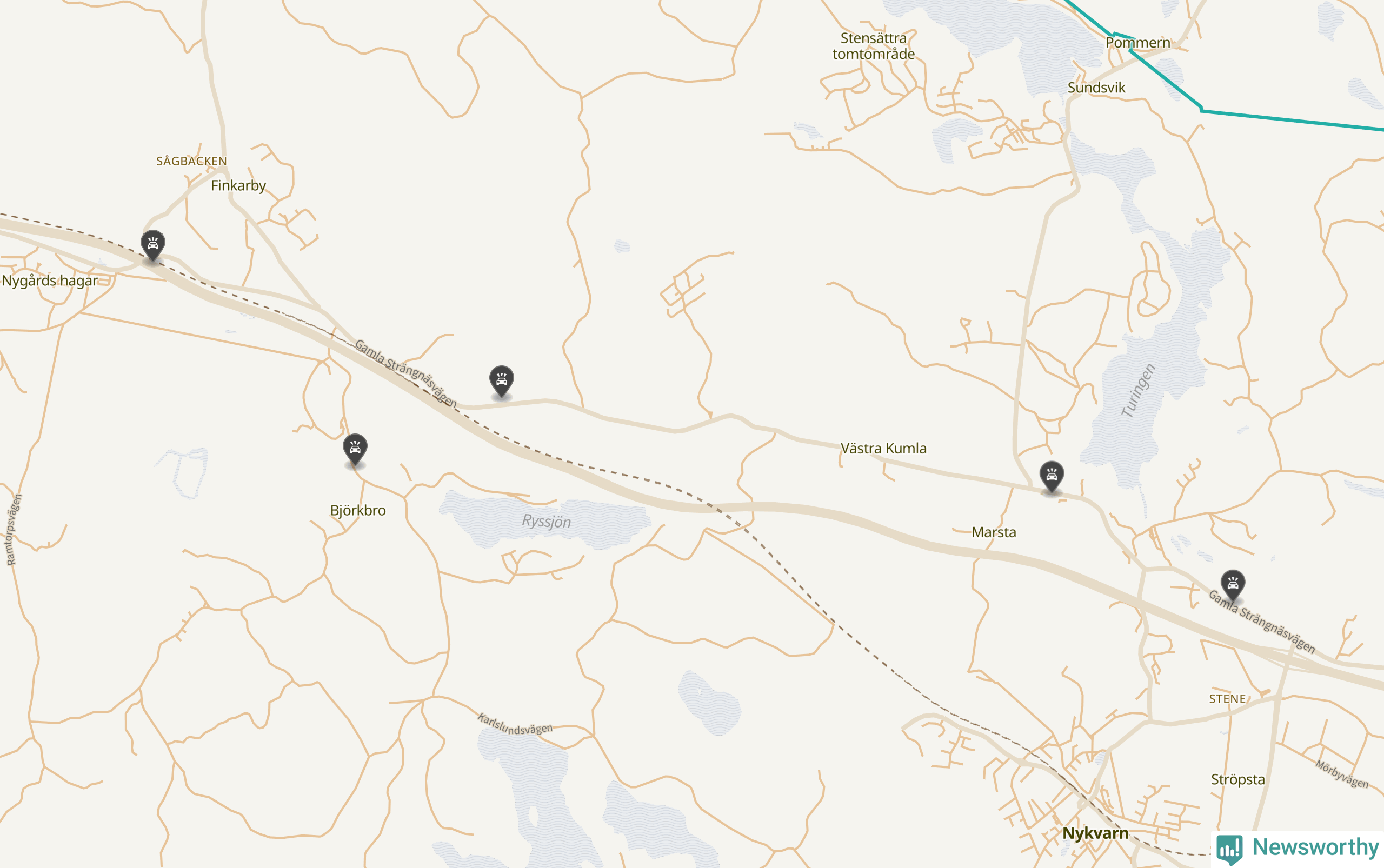Image resolution: width=1384 pixels, height=868 pixels.
Task: Click the crash marker near Marsta
Action: click(x=1052, y=477)
